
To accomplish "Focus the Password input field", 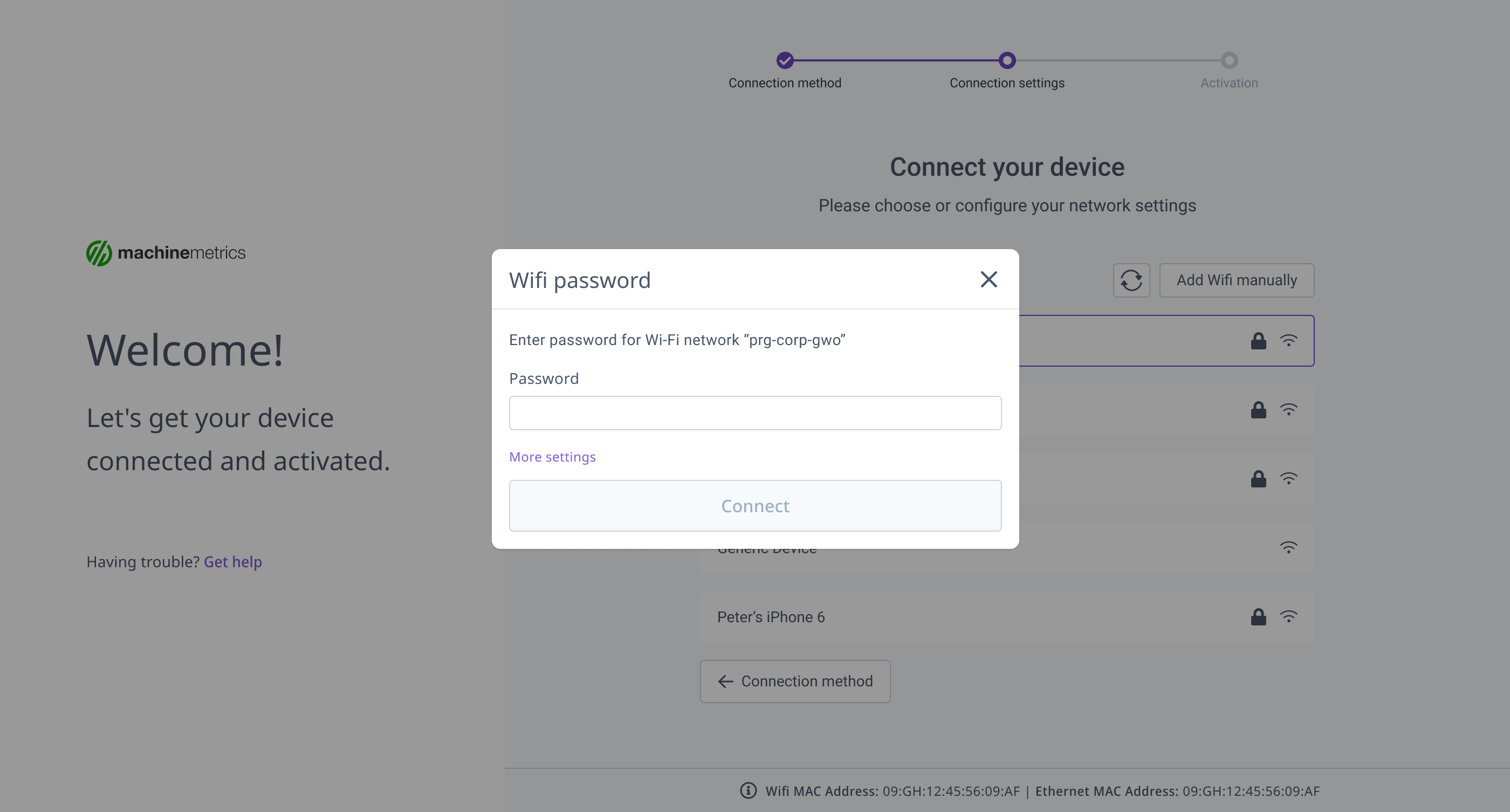I will coord(755,413).
